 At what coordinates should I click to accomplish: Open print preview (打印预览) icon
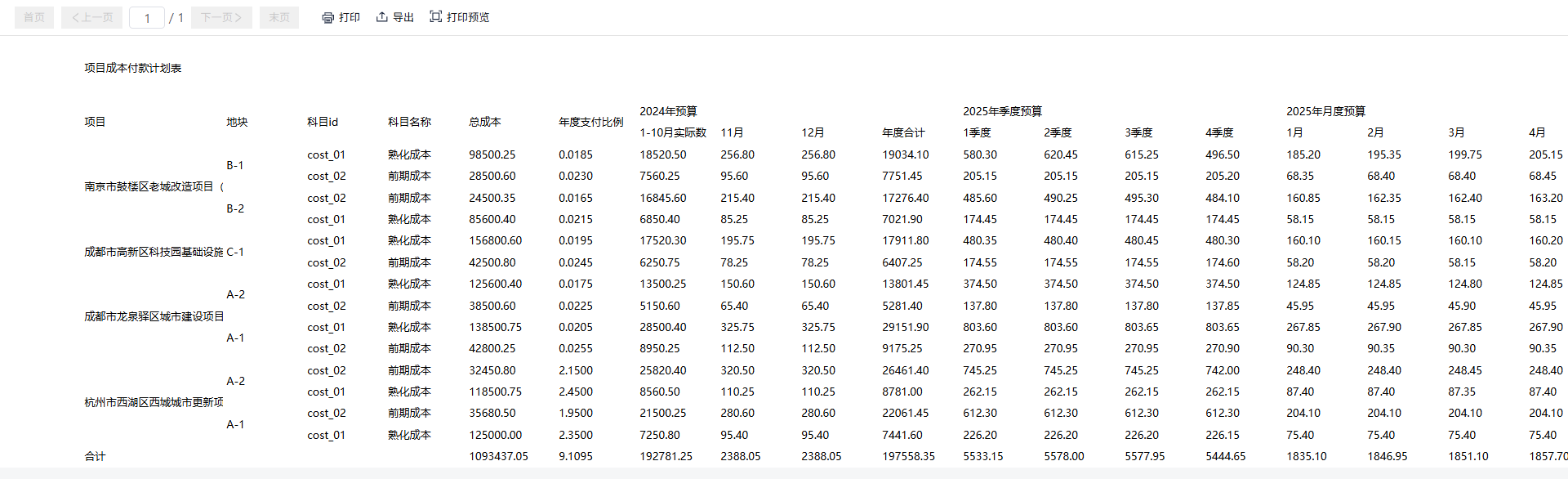point(436,17)
